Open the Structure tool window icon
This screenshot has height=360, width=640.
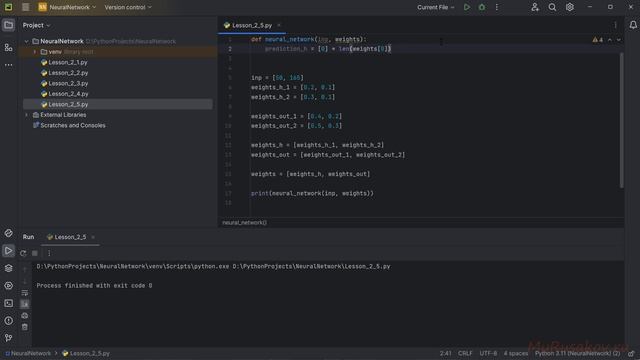[x=8, y=48]
